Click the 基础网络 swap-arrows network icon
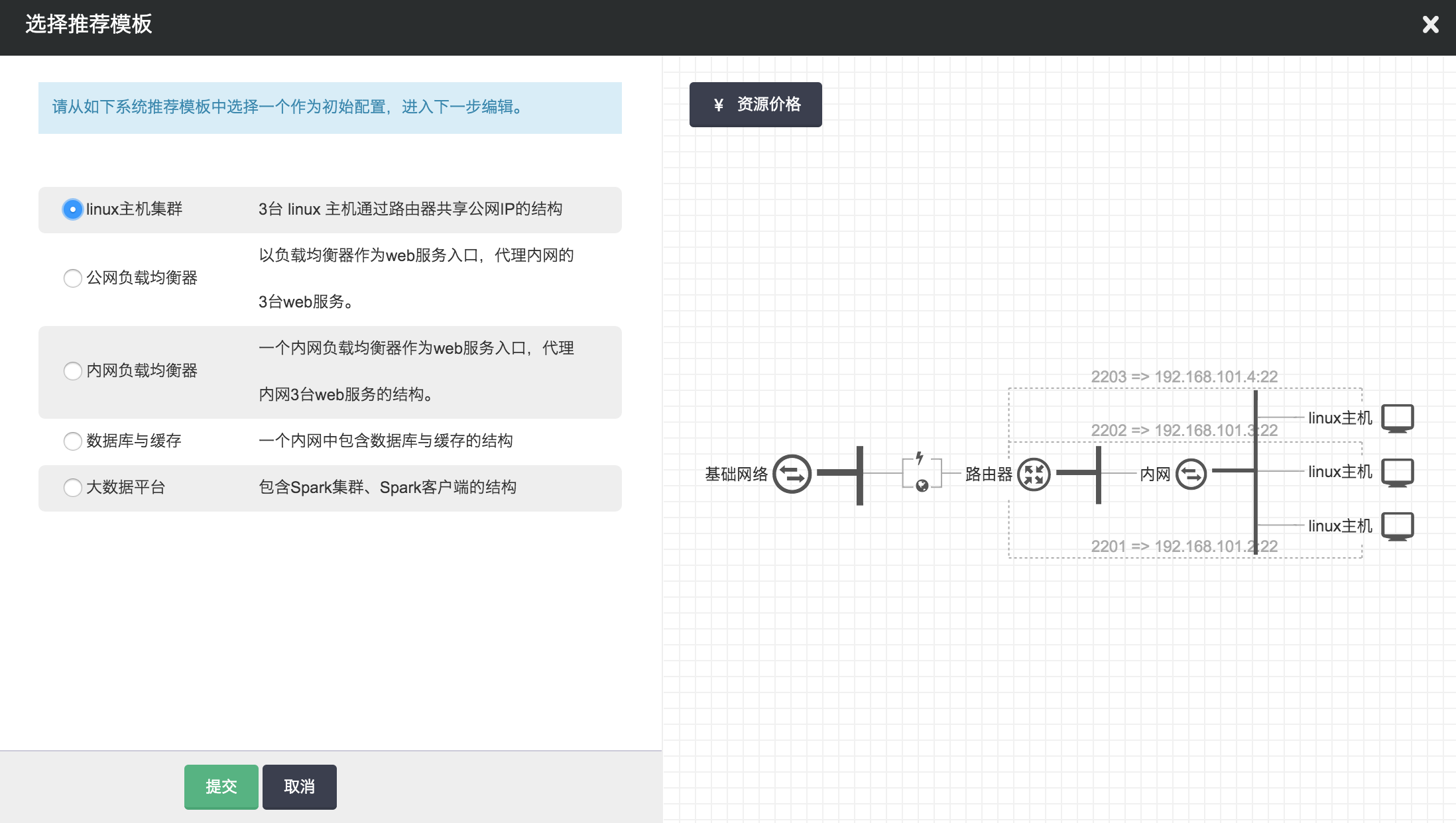Viewport: 1456px width, 823px height. (x=792, y=474)
